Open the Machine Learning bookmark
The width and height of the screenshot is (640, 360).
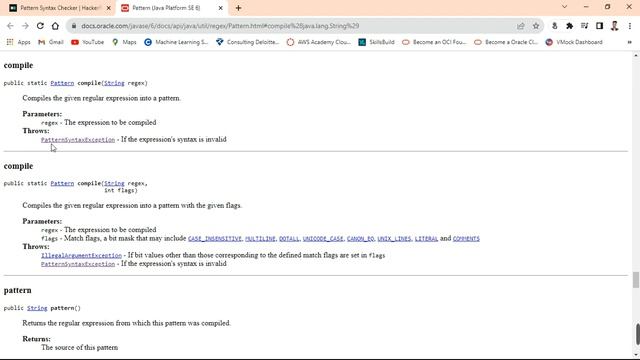[176, 42]
